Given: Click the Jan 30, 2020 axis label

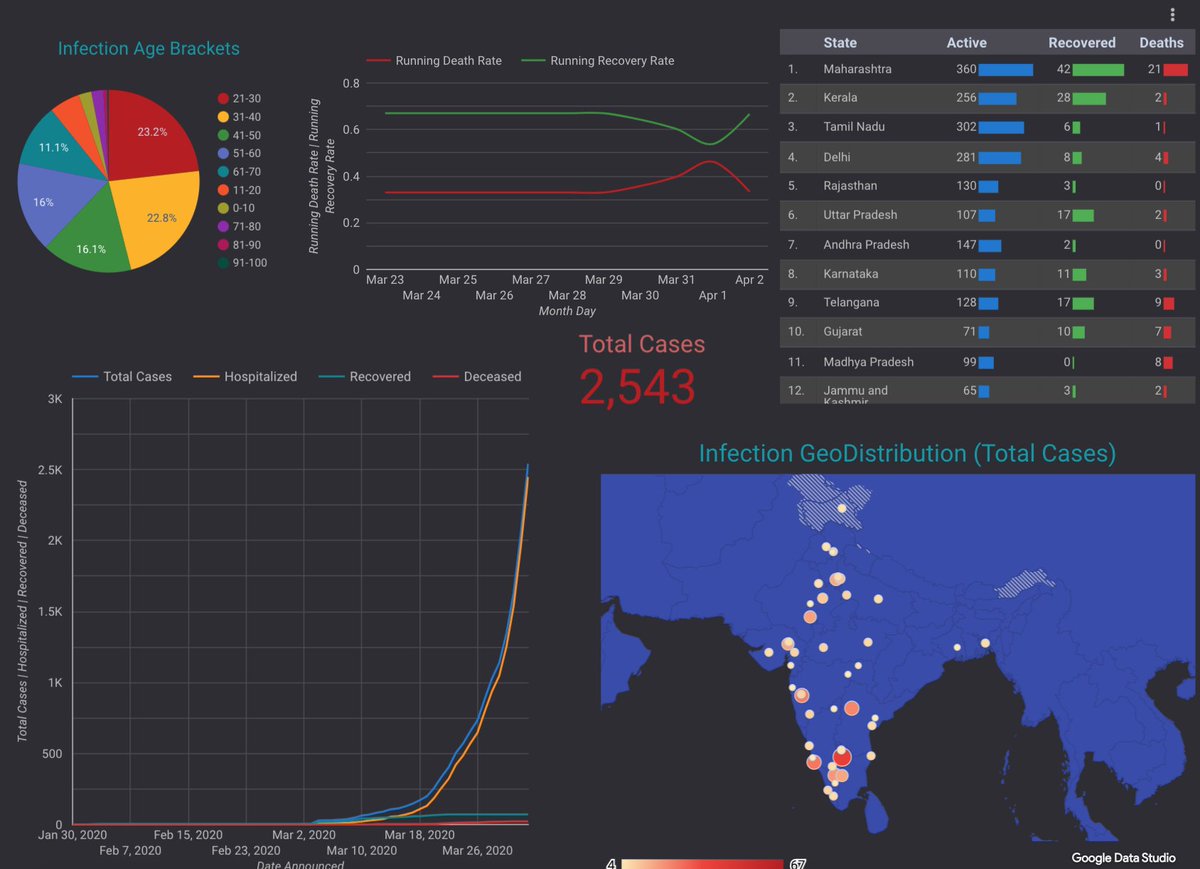Looking at the screenshot, I should tap(73, 834).
